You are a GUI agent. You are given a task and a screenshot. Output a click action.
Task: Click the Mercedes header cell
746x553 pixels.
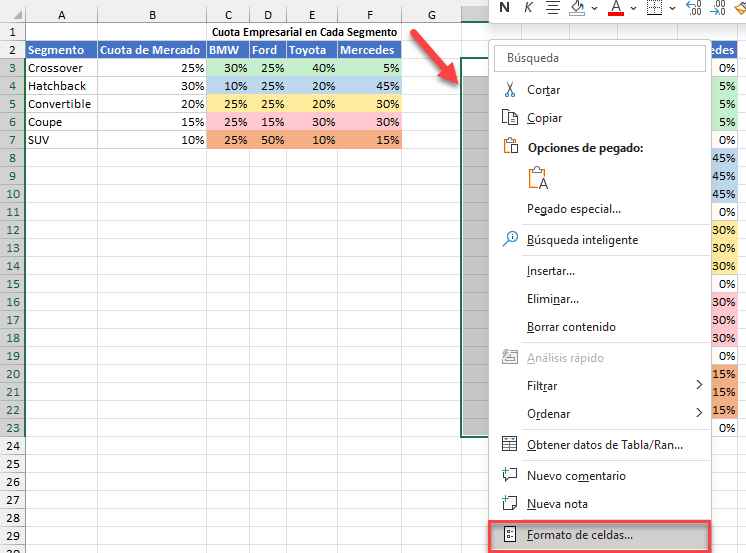pyautogui.click(x=370, y=50)
